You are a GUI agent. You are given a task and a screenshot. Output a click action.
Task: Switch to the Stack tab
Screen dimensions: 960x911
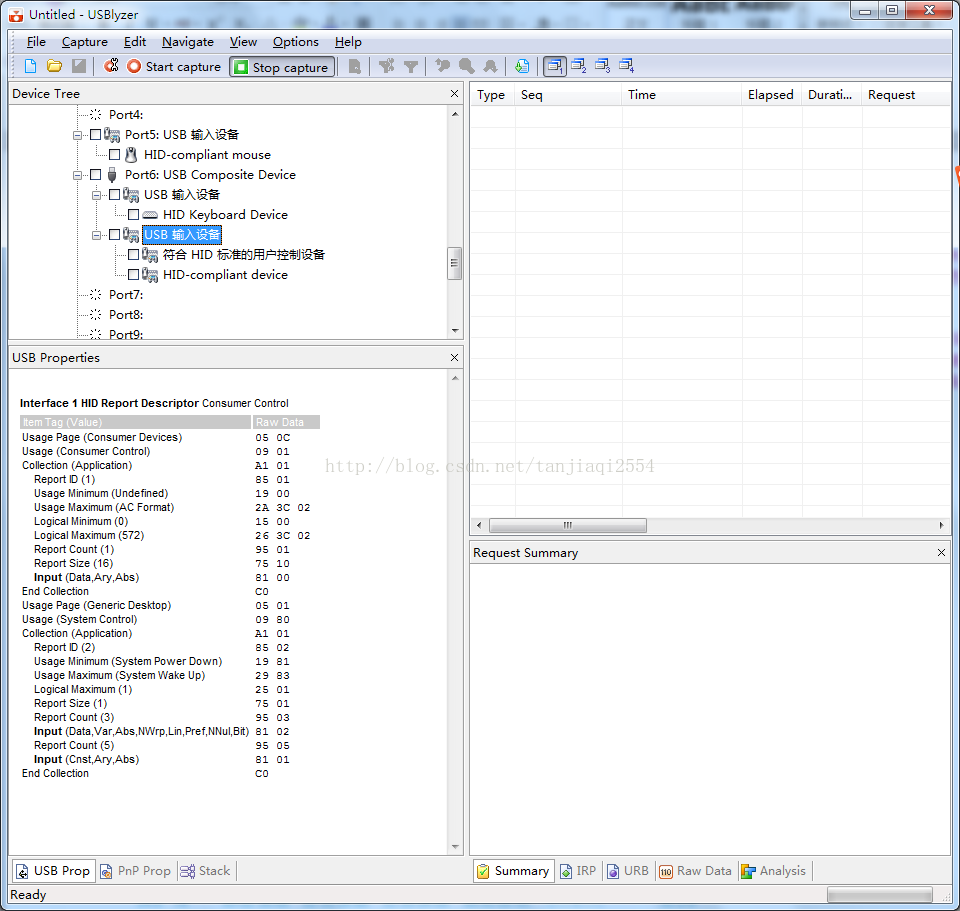[x=206, y=871]
